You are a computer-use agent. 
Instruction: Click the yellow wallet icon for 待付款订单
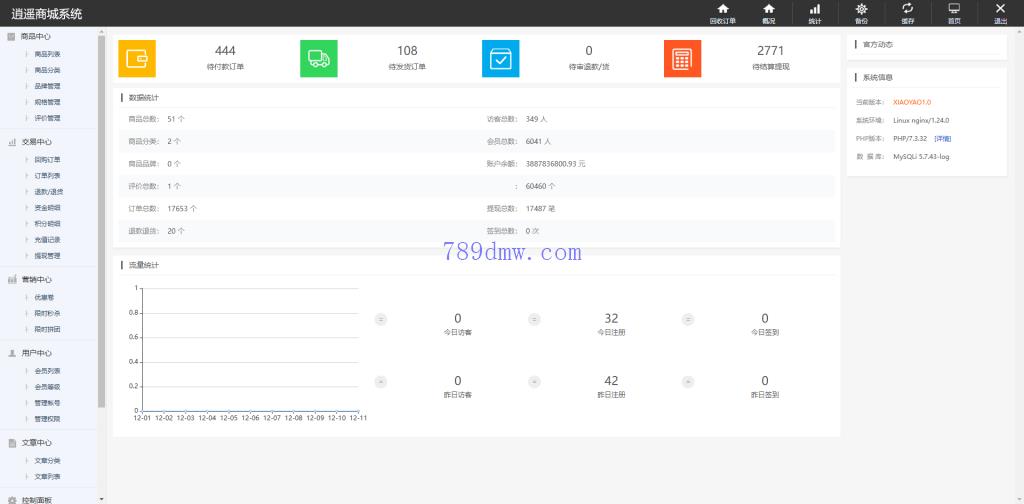[x=137, y=58]
